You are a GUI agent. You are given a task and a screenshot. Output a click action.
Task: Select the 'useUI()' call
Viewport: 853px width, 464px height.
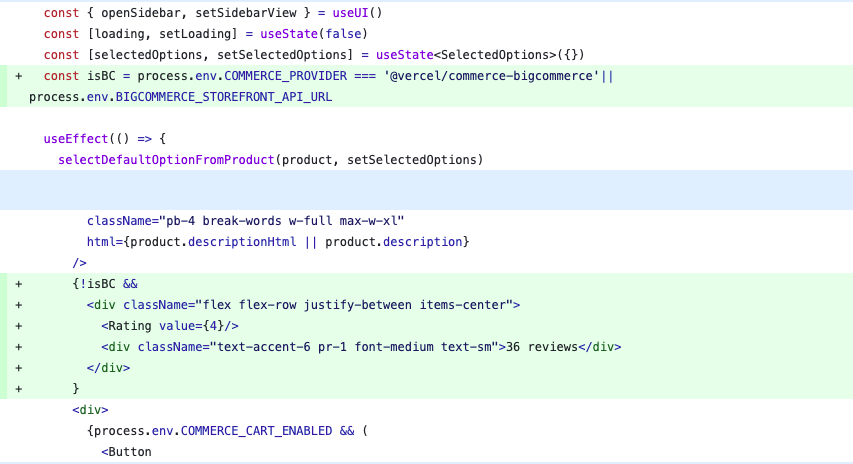[358, 13]
